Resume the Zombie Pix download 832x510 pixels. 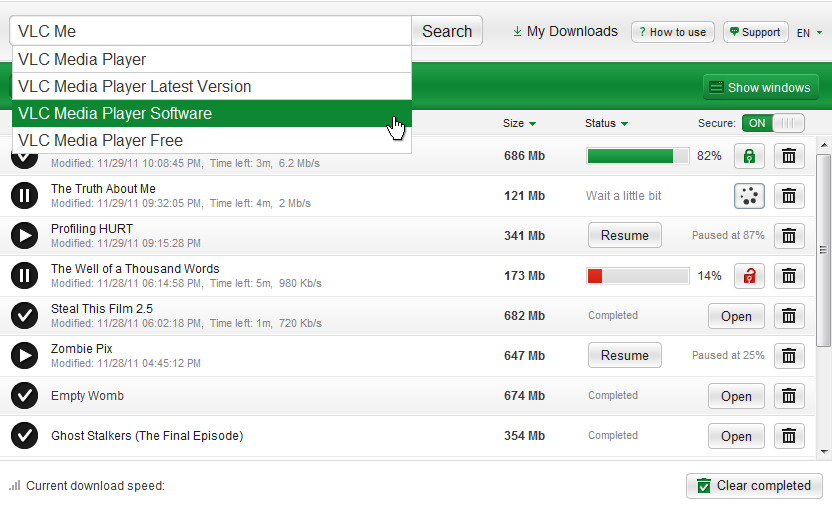click(625, 355)
